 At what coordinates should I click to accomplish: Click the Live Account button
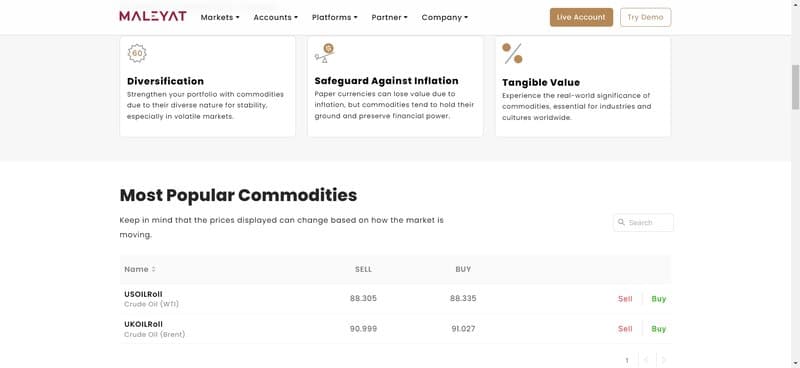coord(581,17)
